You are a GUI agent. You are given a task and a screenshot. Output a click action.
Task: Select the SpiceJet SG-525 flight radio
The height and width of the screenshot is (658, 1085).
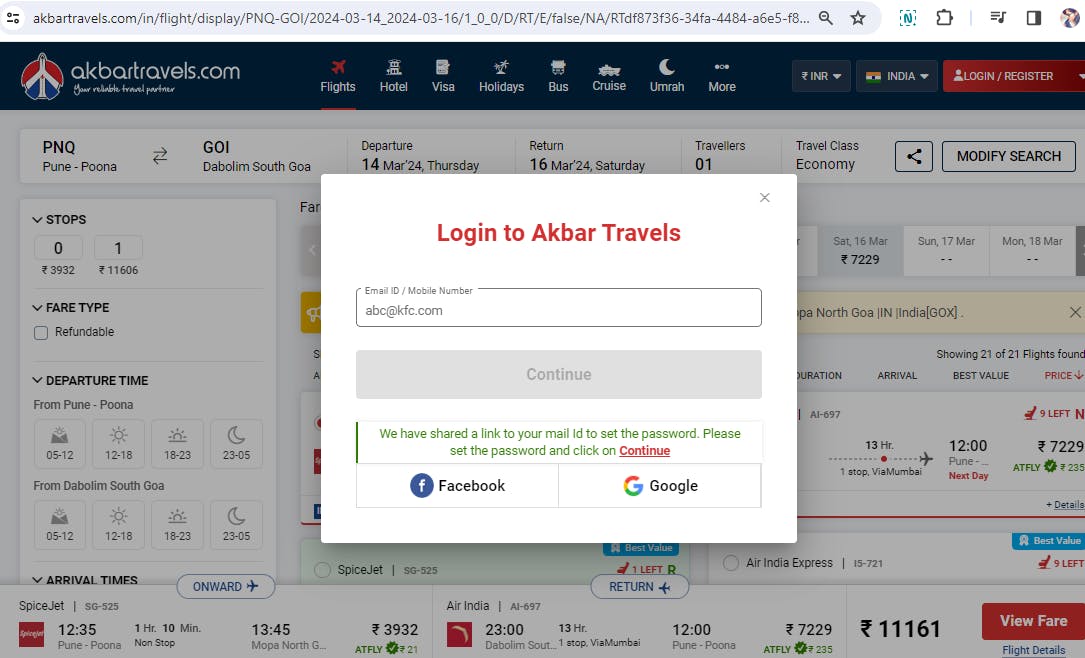click(322, 570)
